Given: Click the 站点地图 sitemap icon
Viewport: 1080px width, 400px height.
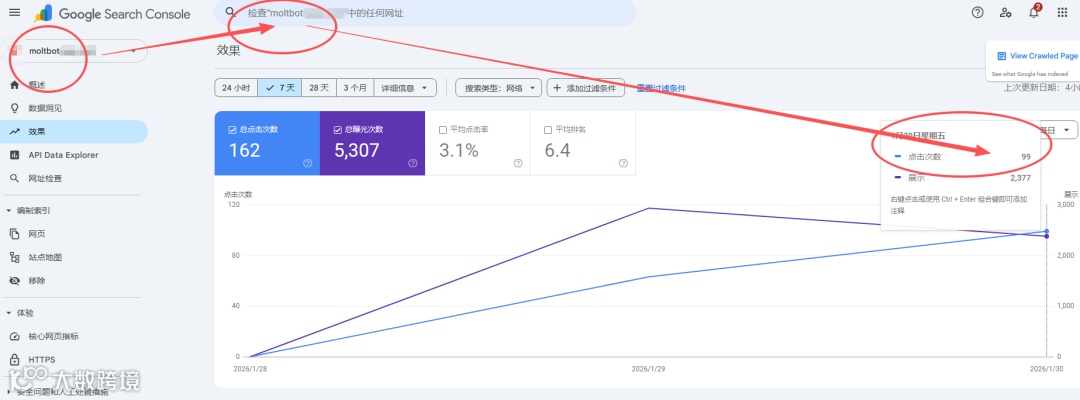Looking at the screenshot, I should tap(14, 257).
